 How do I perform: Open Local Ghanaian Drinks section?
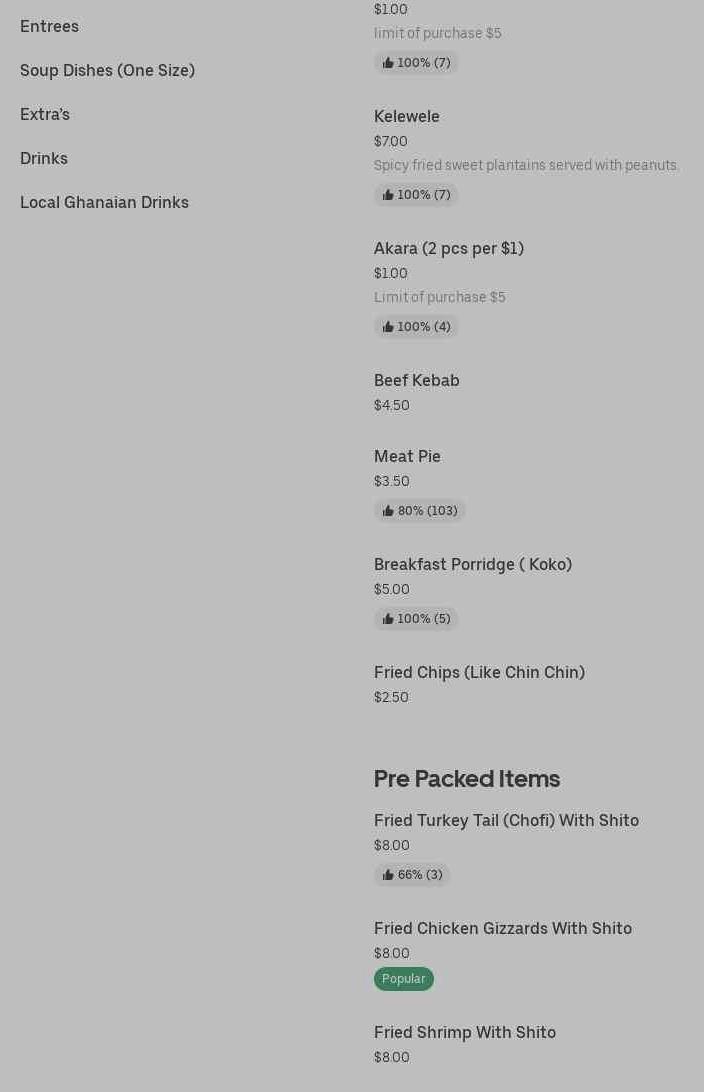click(104, 202)
